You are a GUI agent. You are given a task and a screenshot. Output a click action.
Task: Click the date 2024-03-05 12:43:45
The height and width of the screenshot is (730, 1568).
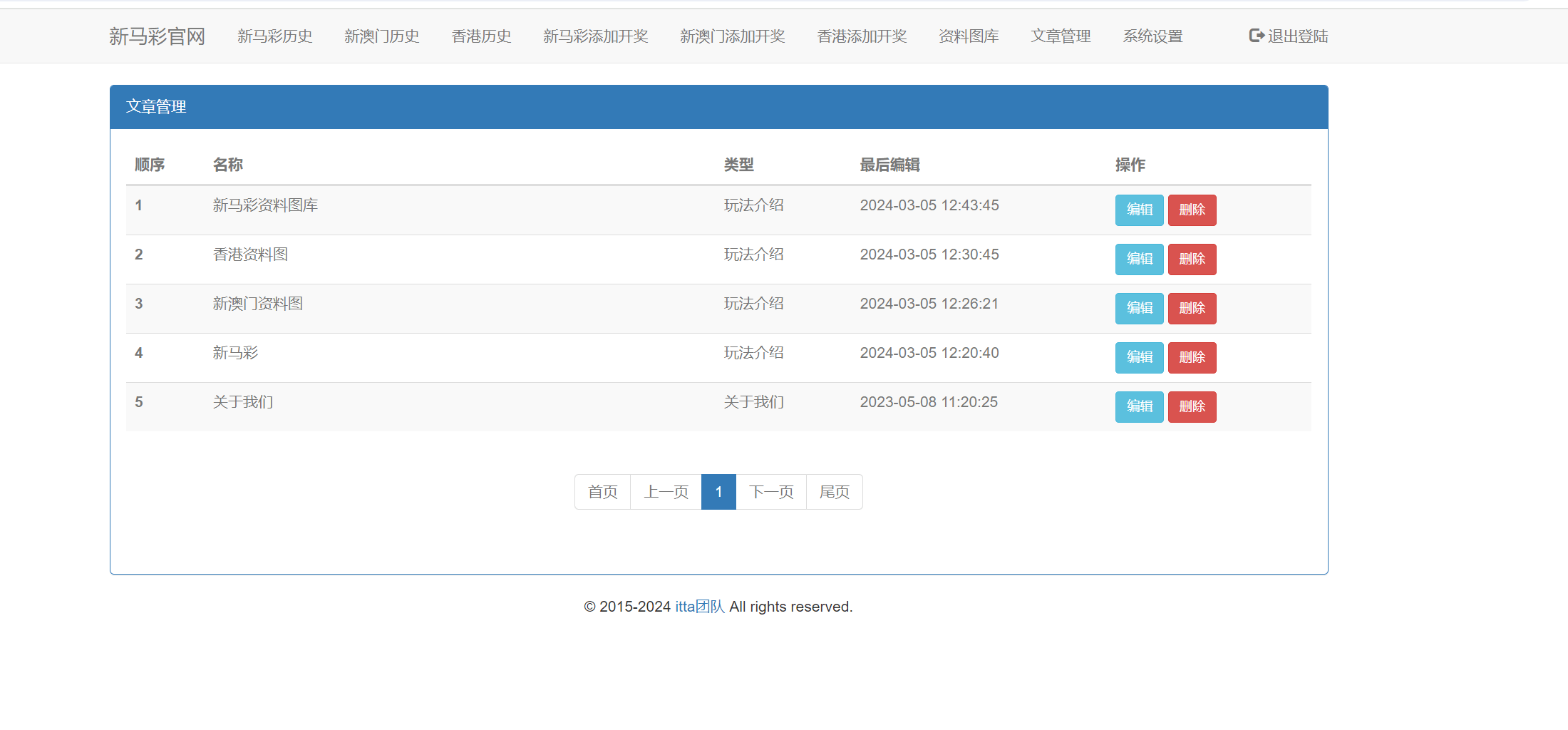[x=929, y=205]
